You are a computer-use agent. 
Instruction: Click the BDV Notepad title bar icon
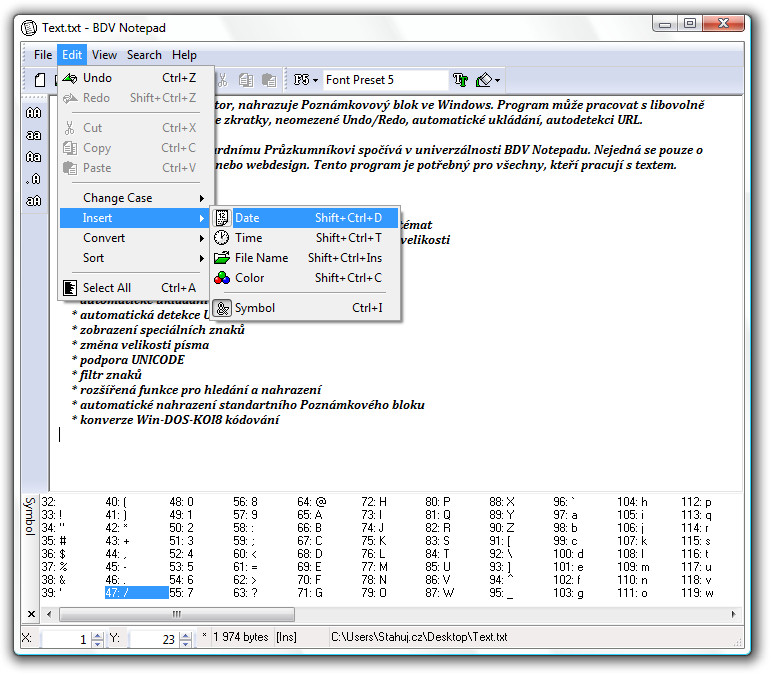tap(29, 28)
